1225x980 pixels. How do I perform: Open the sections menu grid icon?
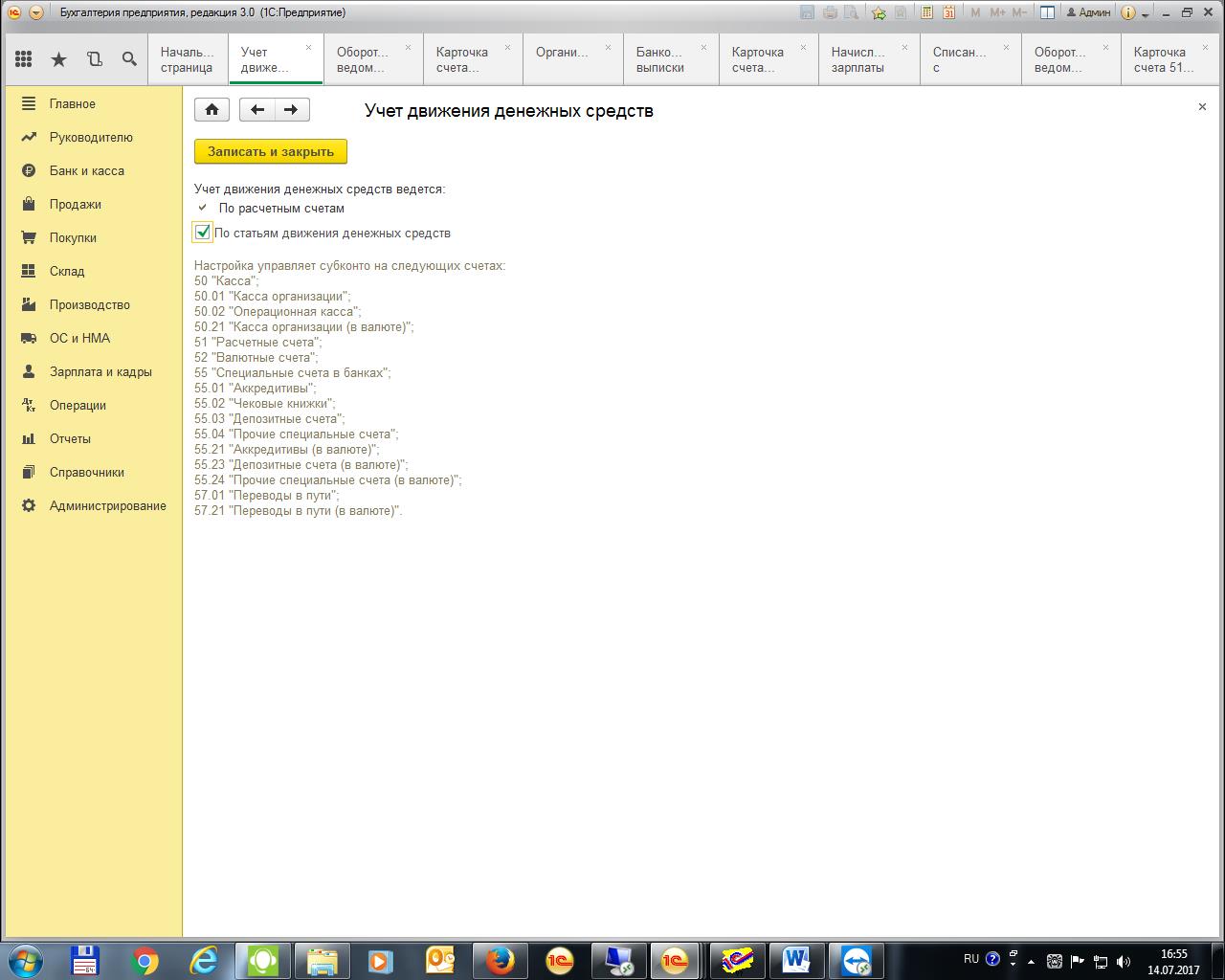(24, 59)
